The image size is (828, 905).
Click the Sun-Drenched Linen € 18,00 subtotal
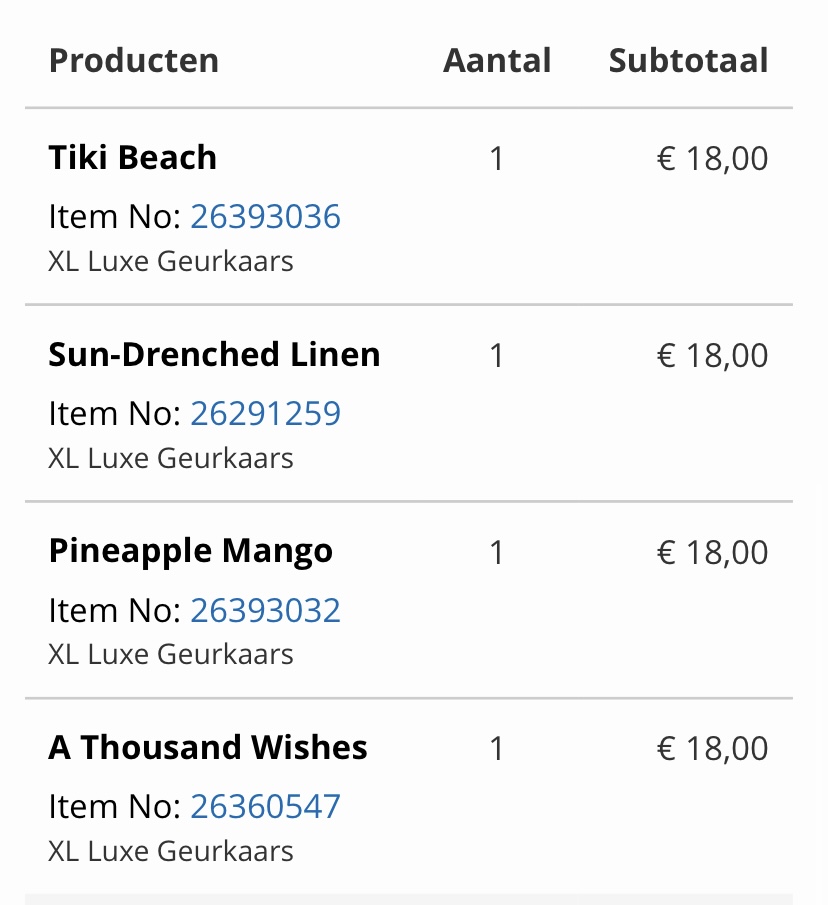[712, 356]
